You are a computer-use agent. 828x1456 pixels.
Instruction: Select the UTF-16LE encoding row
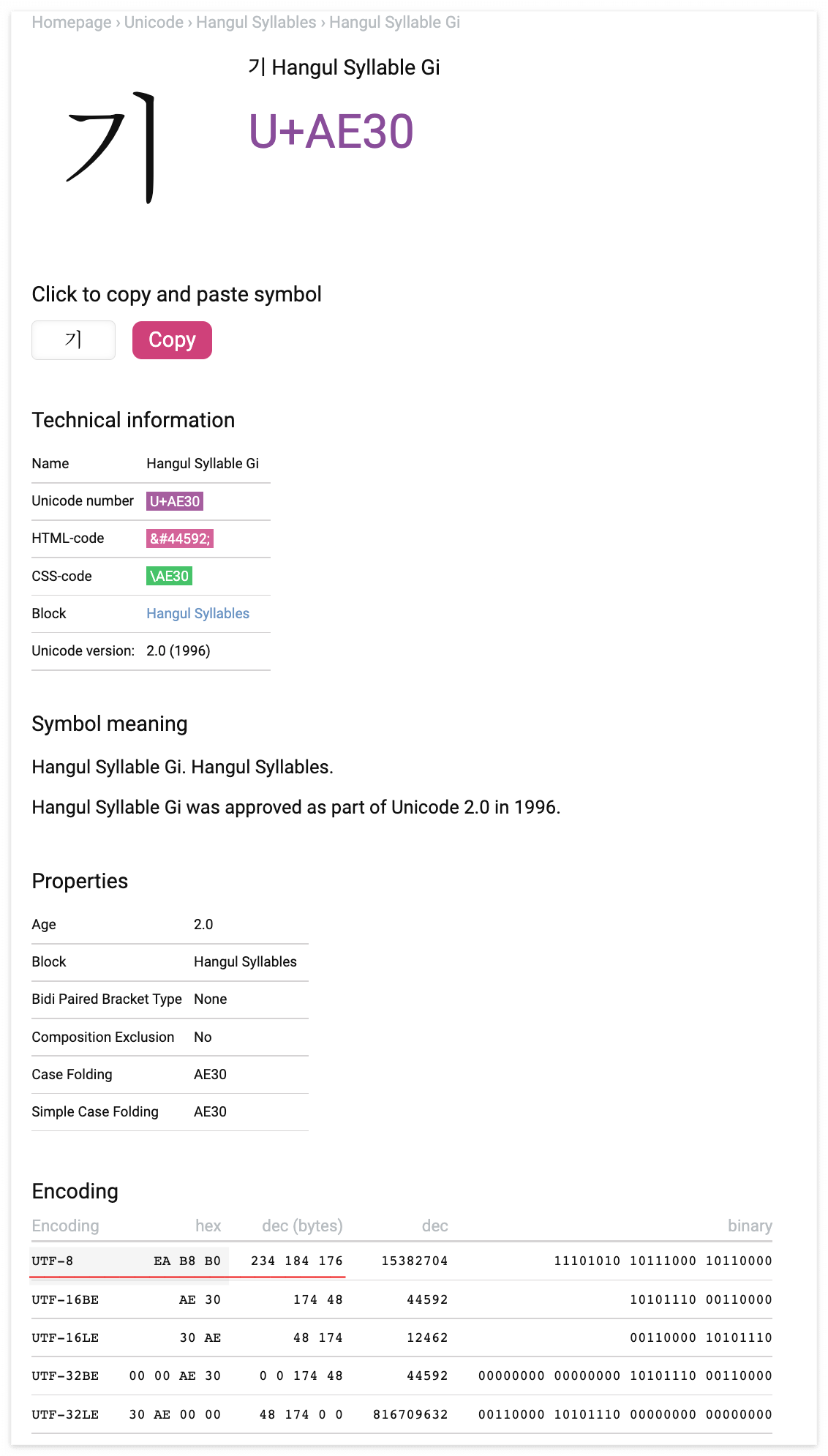pyautogui.click(x=402, y=1337)
